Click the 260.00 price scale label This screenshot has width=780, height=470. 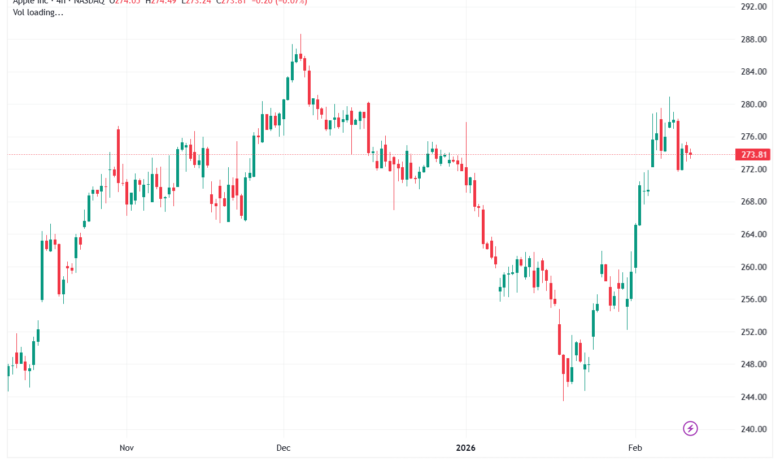tap(753, 267)
